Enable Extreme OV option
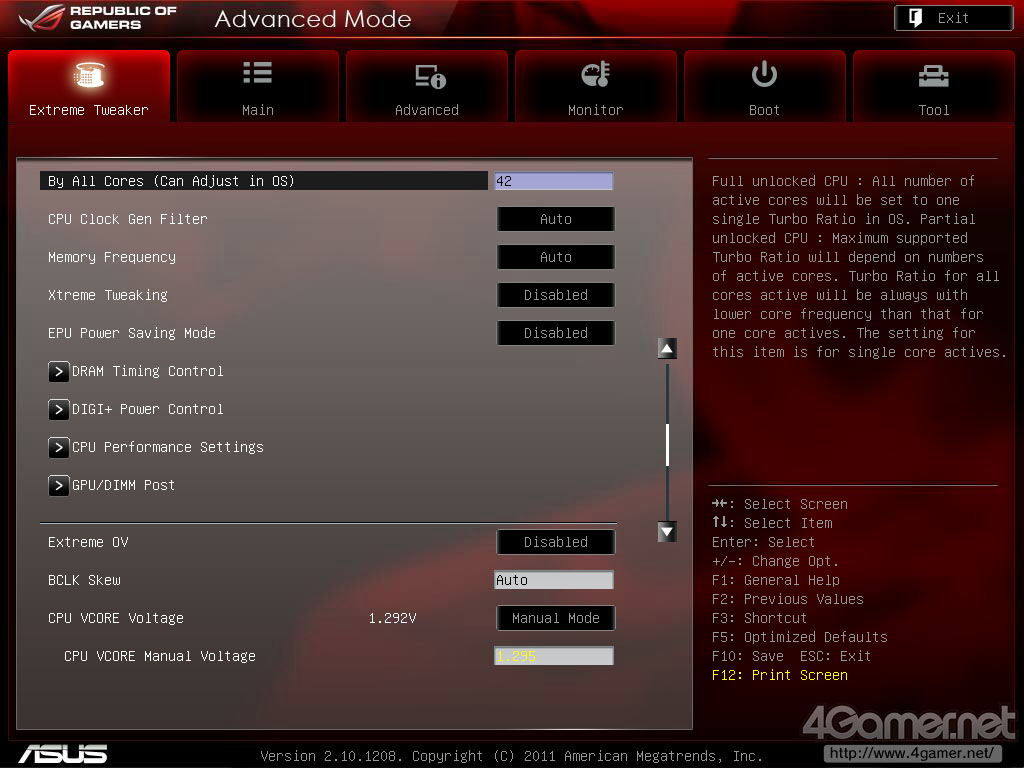The width and height of the screenshot is (1024, 768). pos(555,542)
